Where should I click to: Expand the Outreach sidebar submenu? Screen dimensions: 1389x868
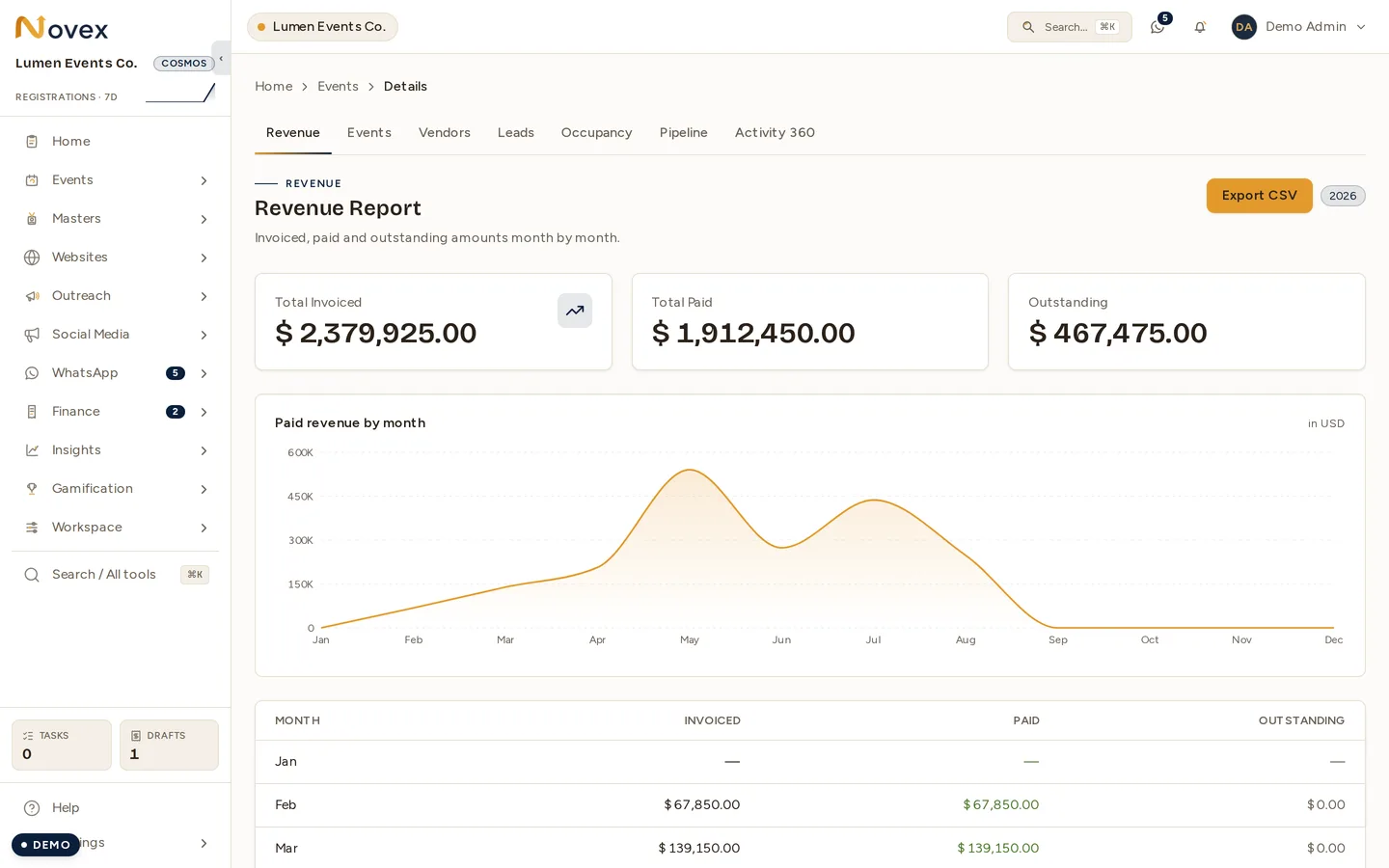(204, 296)
